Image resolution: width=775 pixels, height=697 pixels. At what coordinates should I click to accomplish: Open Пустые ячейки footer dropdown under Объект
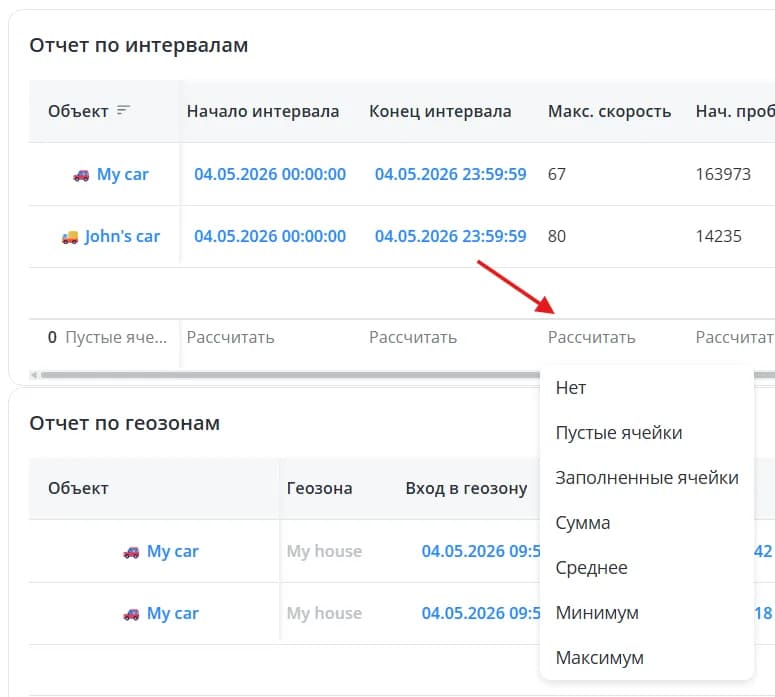click(107, 338)
